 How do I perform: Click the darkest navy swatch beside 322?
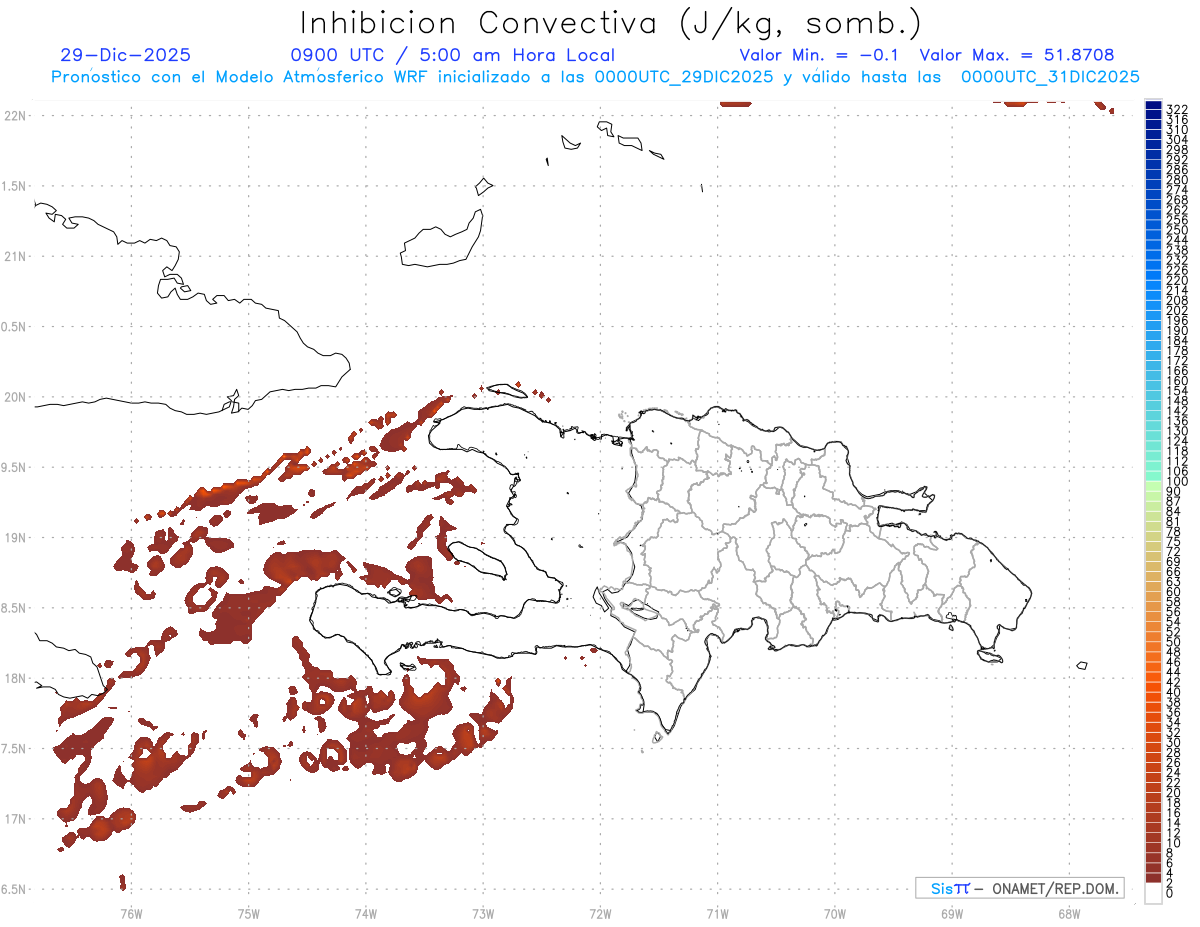[x=1153, y=107]
